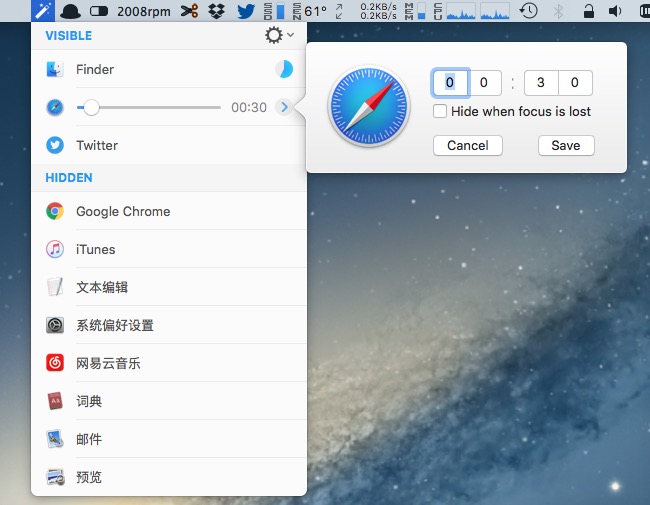Open the gear settings dropdown

[x=279, y=35]
